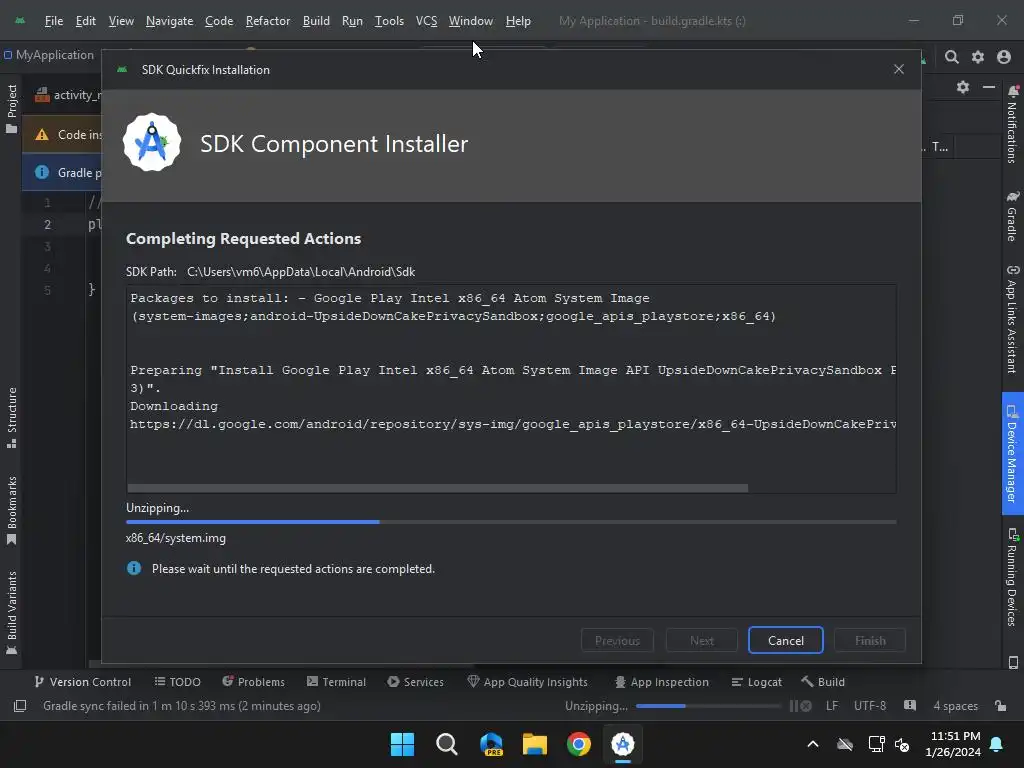Screen dimensions: 1024x768
Task: Open the App Links Assistant panel
Action: (1012, 319)
